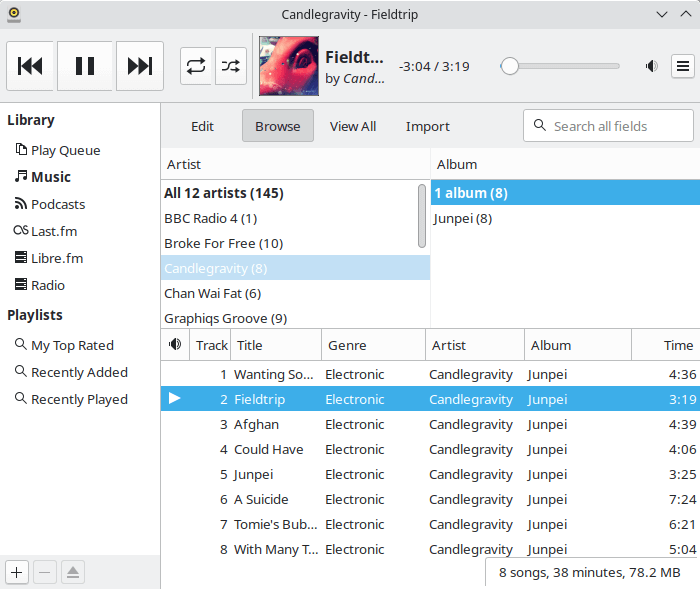Click the Fieldtrip album cover art
The height and width of the screenshot is (589, 700).
[289, 66]
